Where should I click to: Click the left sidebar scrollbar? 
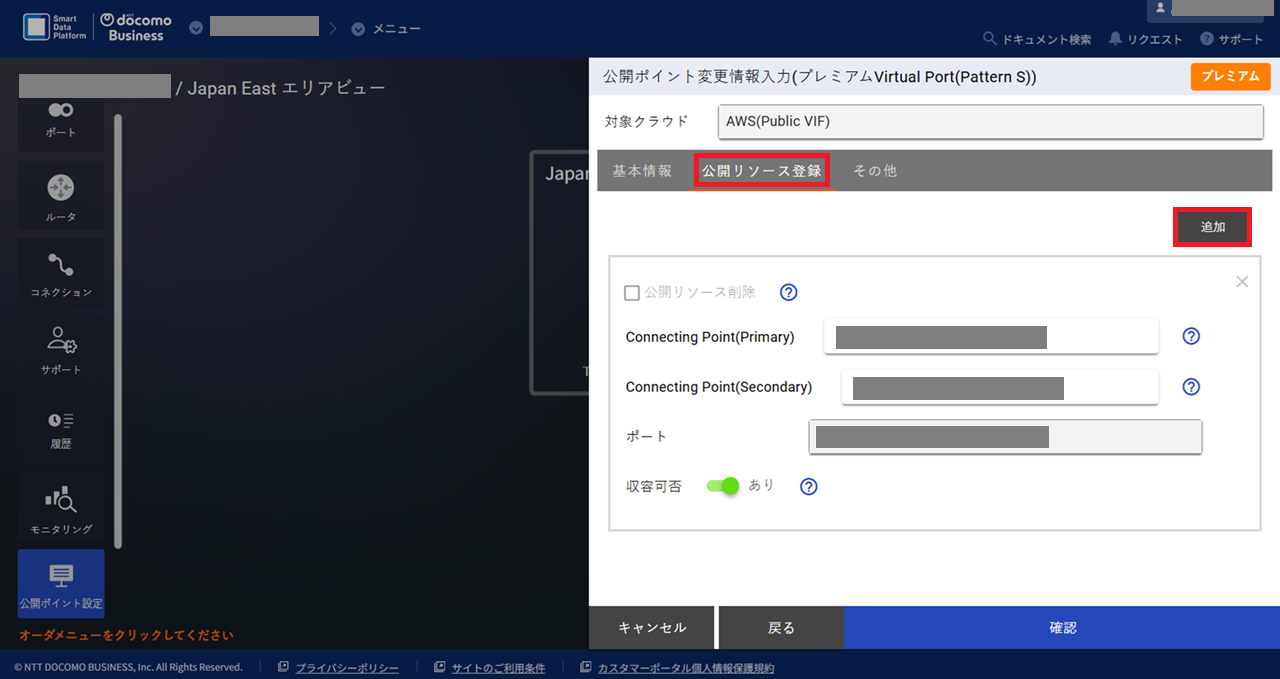pyautogui.click(x=118, y=330)
